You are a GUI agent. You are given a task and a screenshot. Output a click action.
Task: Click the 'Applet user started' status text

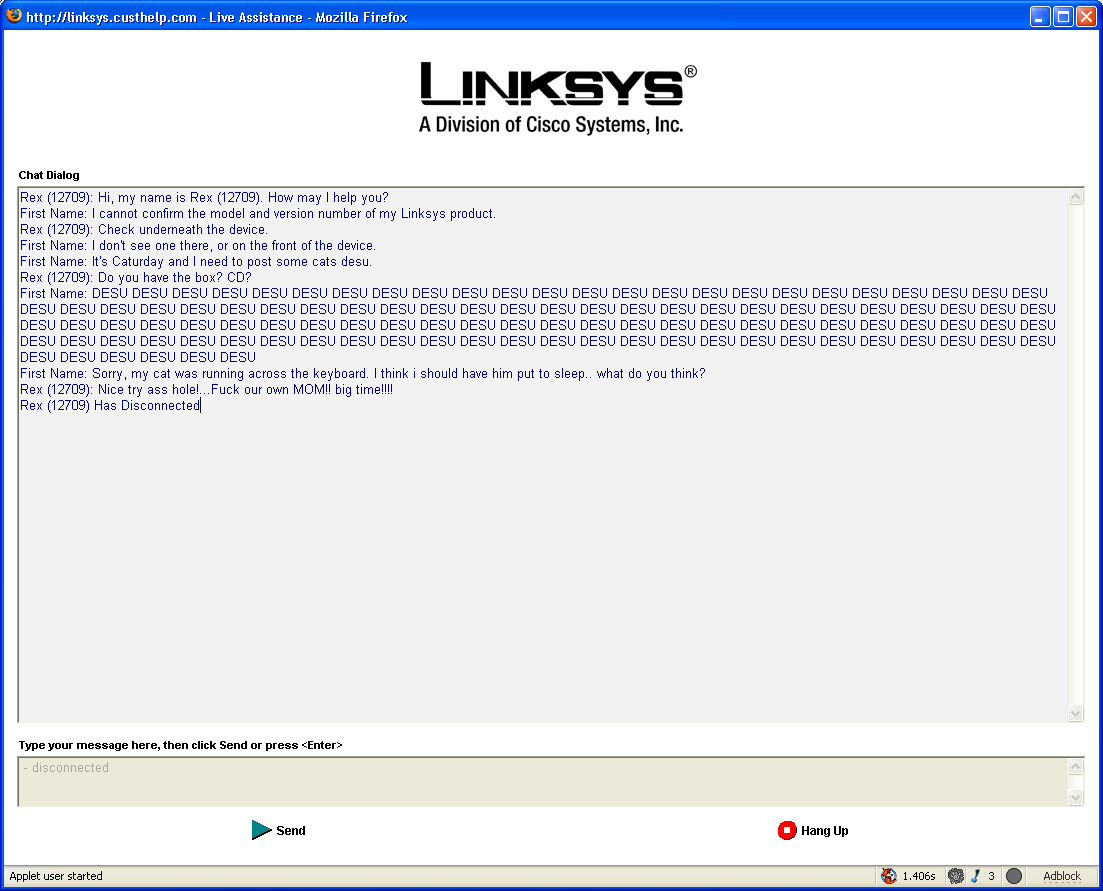coord(56,876)
